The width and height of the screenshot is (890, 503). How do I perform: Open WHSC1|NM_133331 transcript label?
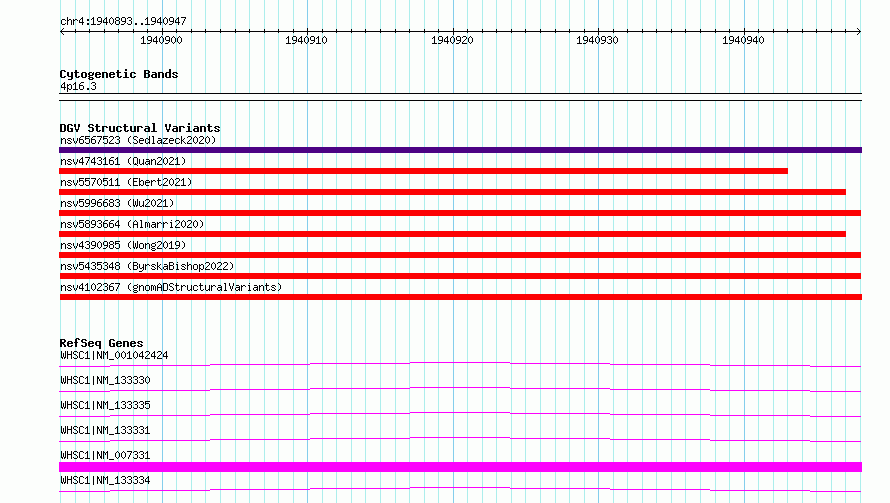click(105, 430)
